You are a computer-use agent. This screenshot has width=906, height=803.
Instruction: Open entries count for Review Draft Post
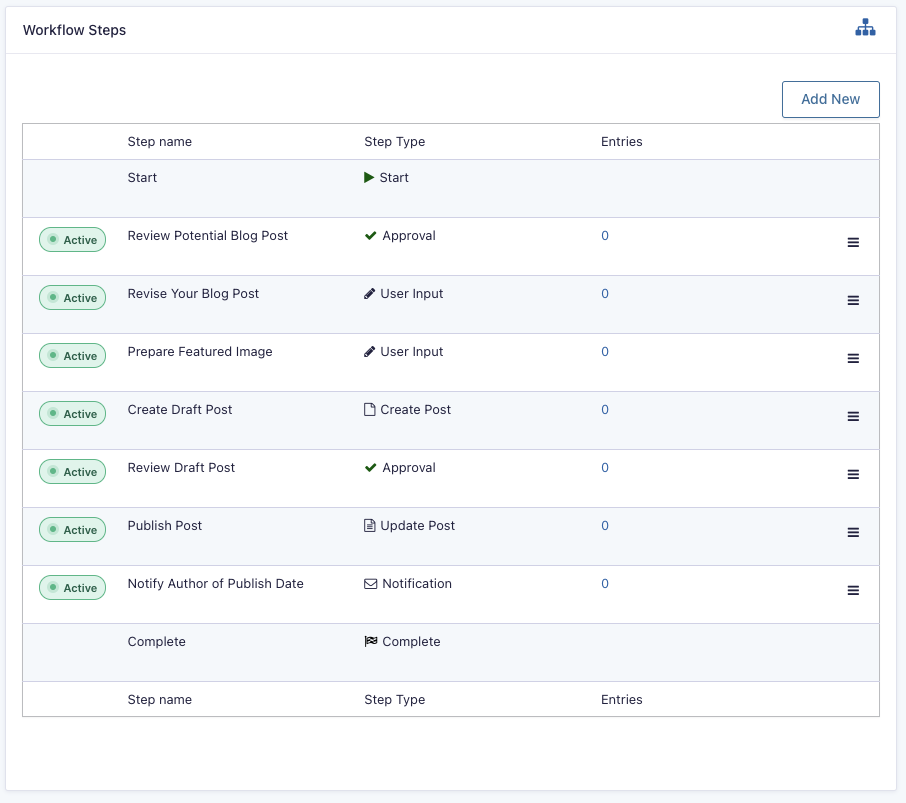(605, 468)
